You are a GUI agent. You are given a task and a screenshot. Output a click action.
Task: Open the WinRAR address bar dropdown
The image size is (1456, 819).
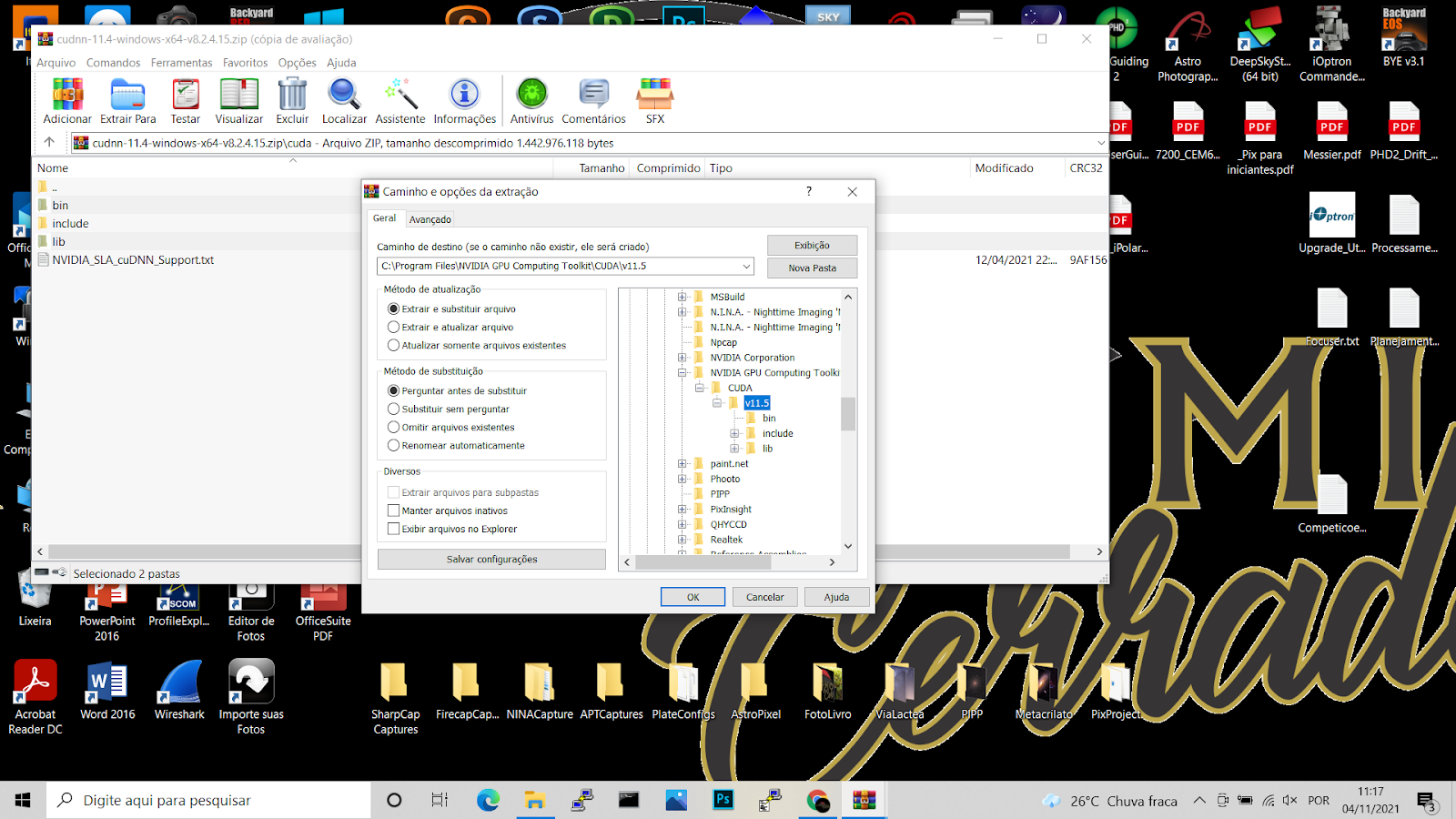coord(1100,143)
